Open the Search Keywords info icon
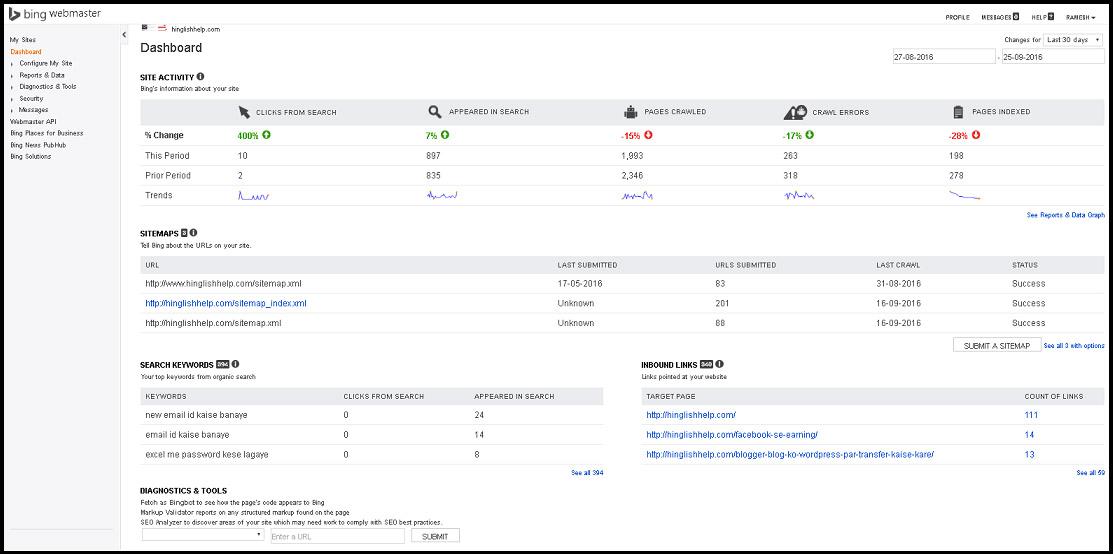 point(235,364)
